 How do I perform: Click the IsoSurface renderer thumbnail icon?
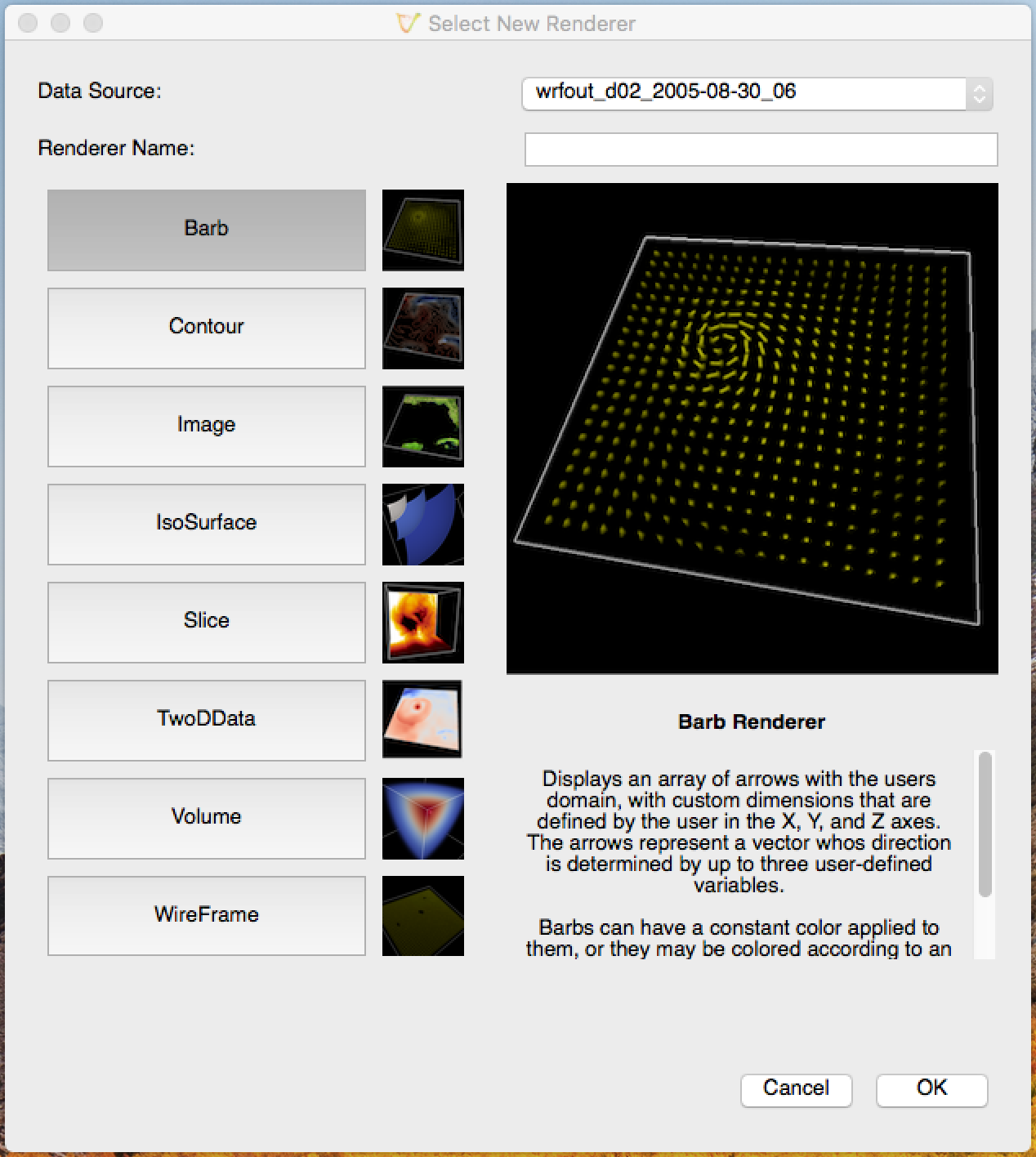click(422, 524)
